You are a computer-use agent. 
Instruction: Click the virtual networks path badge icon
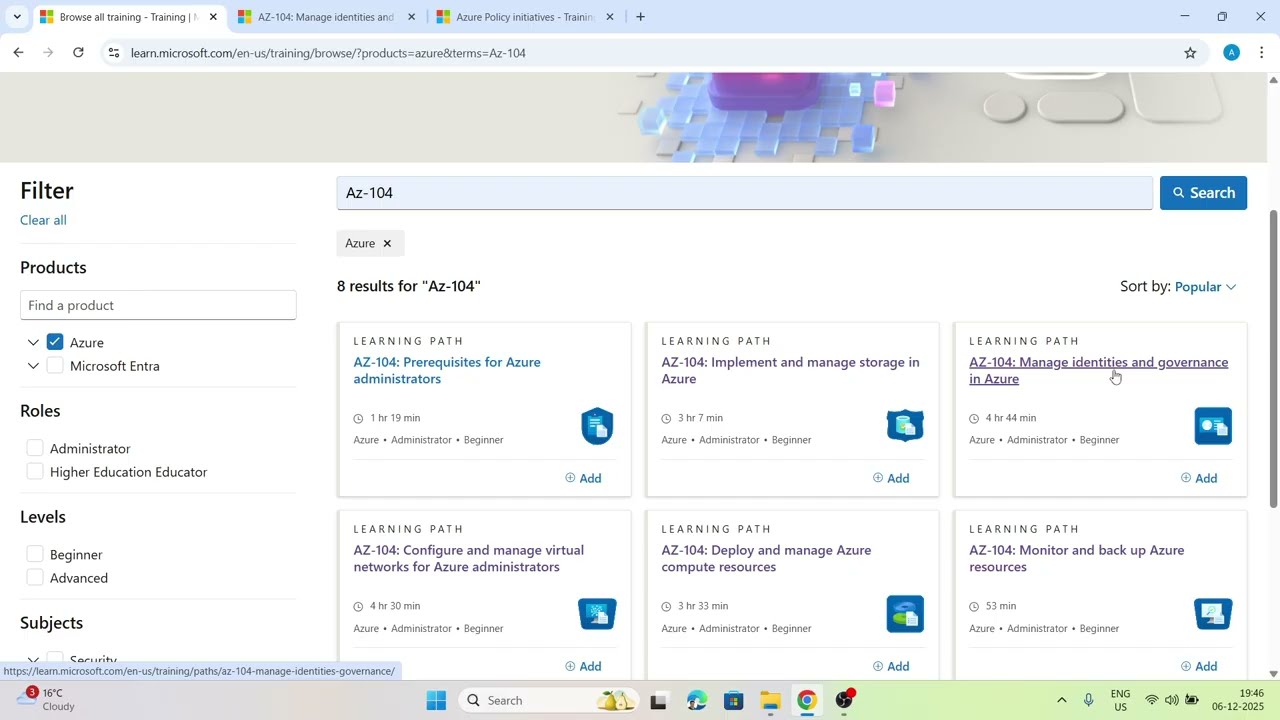click(x=597, y=614)
